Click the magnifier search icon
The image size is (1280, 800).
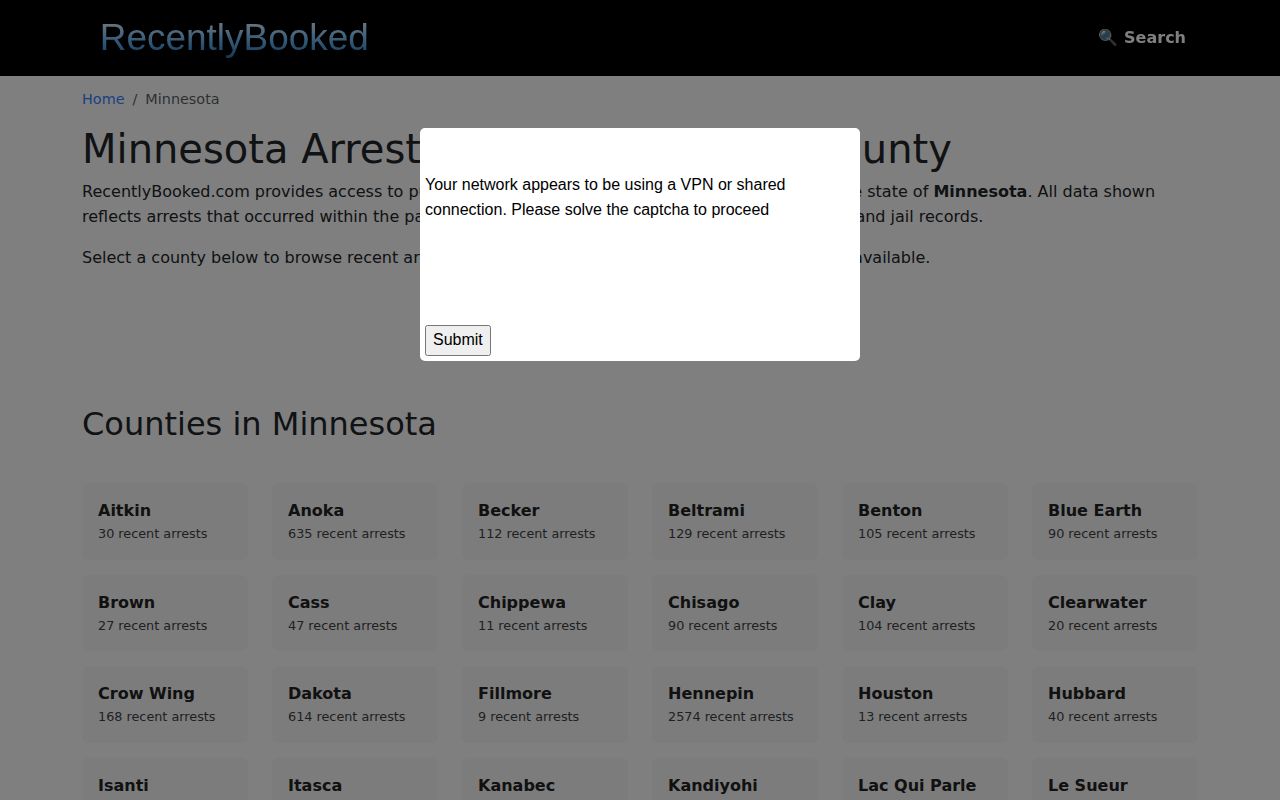point(1107,37)
